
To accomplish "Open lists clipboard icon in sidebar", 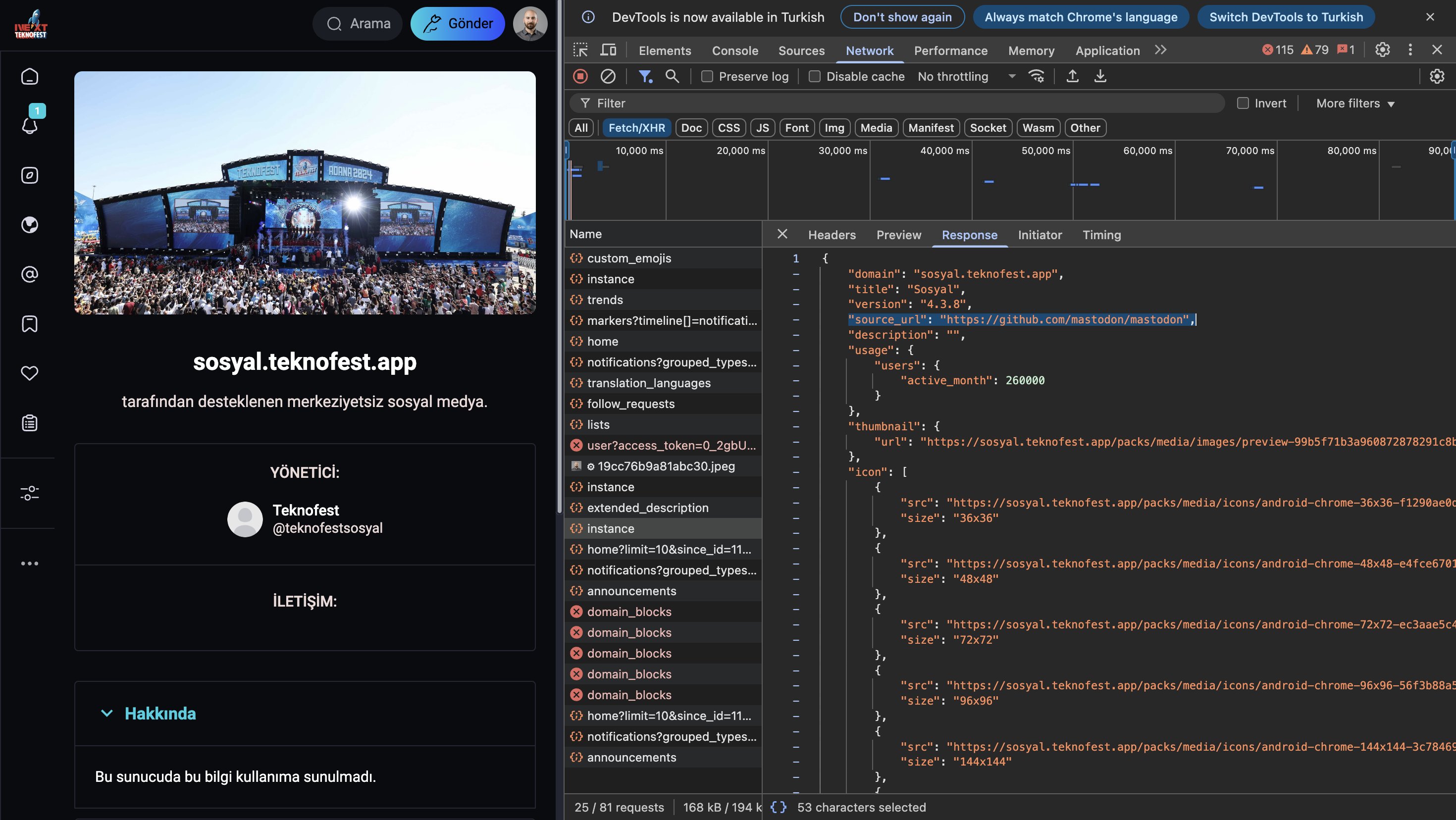I will click(x=29, y=423).
